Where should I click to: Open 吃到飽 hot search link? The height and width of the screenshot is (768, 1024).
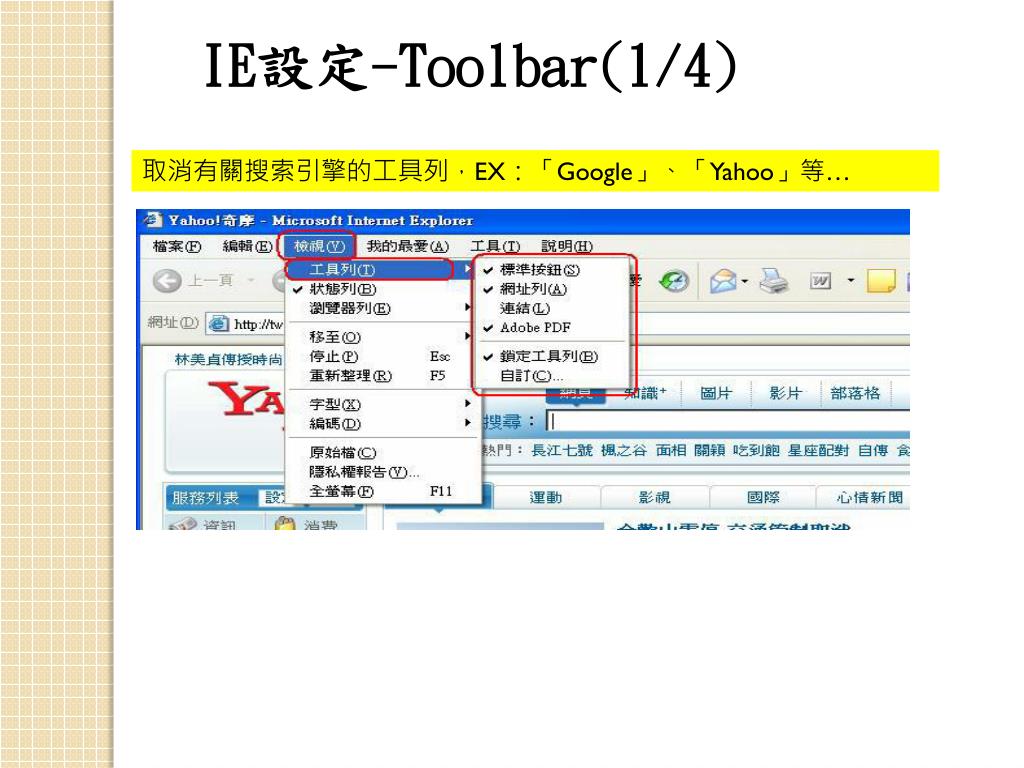(756, 451)
